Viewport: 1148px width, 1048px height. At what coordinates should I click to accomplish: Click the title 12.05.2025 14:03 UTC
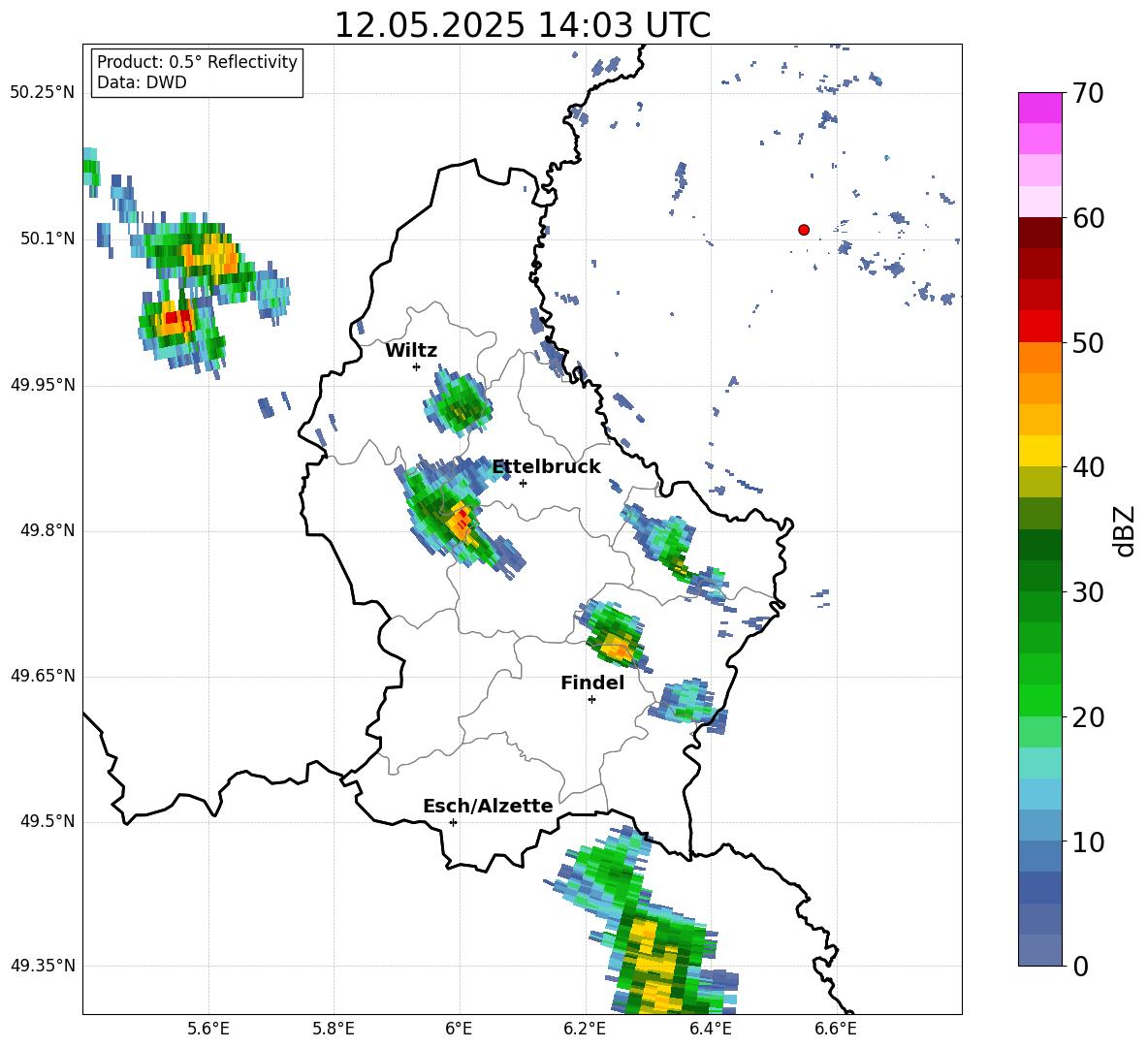pos(523,25)
